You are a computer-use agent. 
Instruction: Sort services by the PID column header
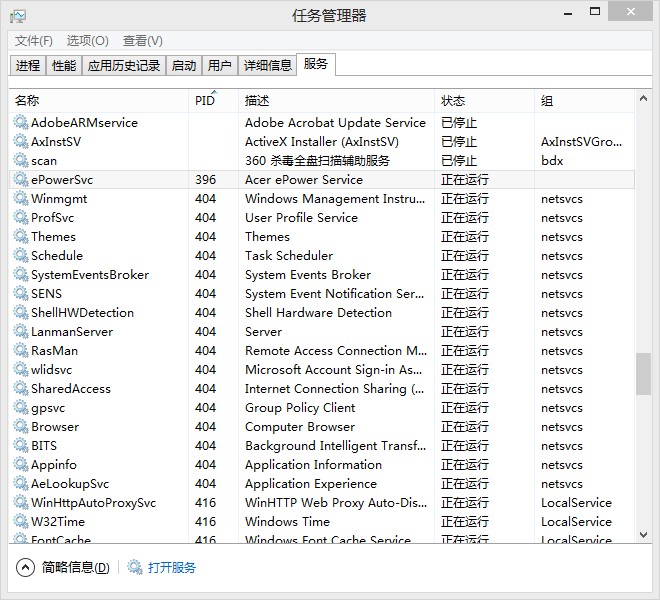tap(205, 101)
